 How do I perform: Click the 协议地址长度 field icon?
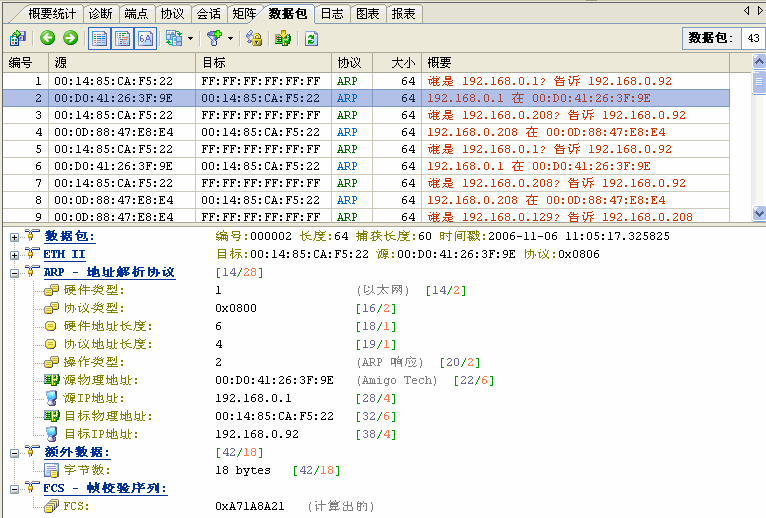click(x=51, y=344)
